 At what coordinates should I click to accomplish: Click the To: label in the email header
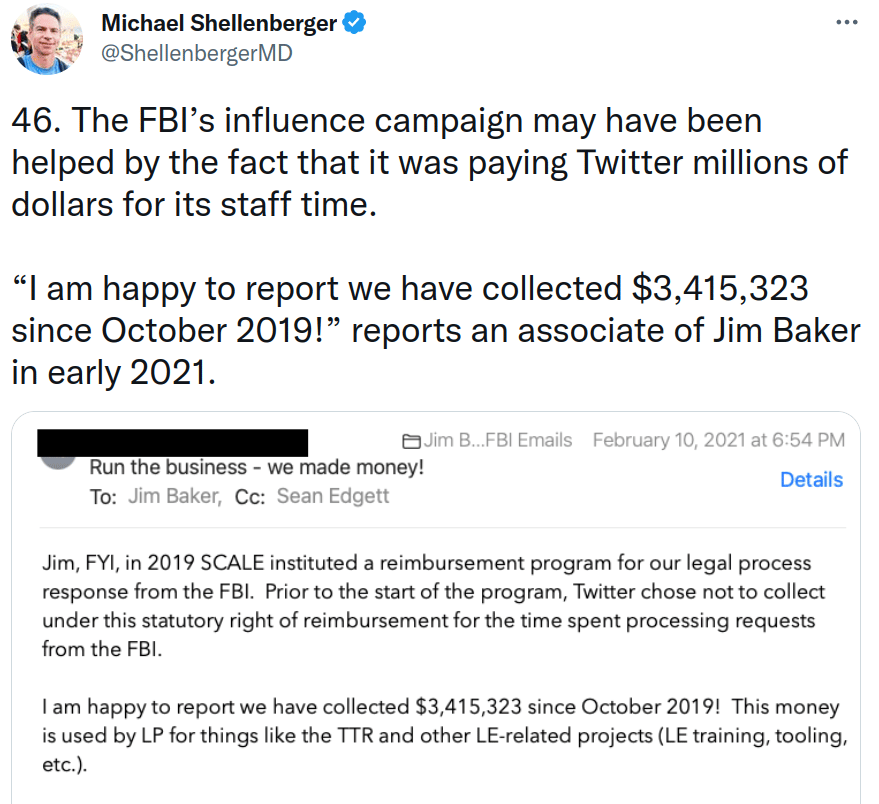pos(103,497)
